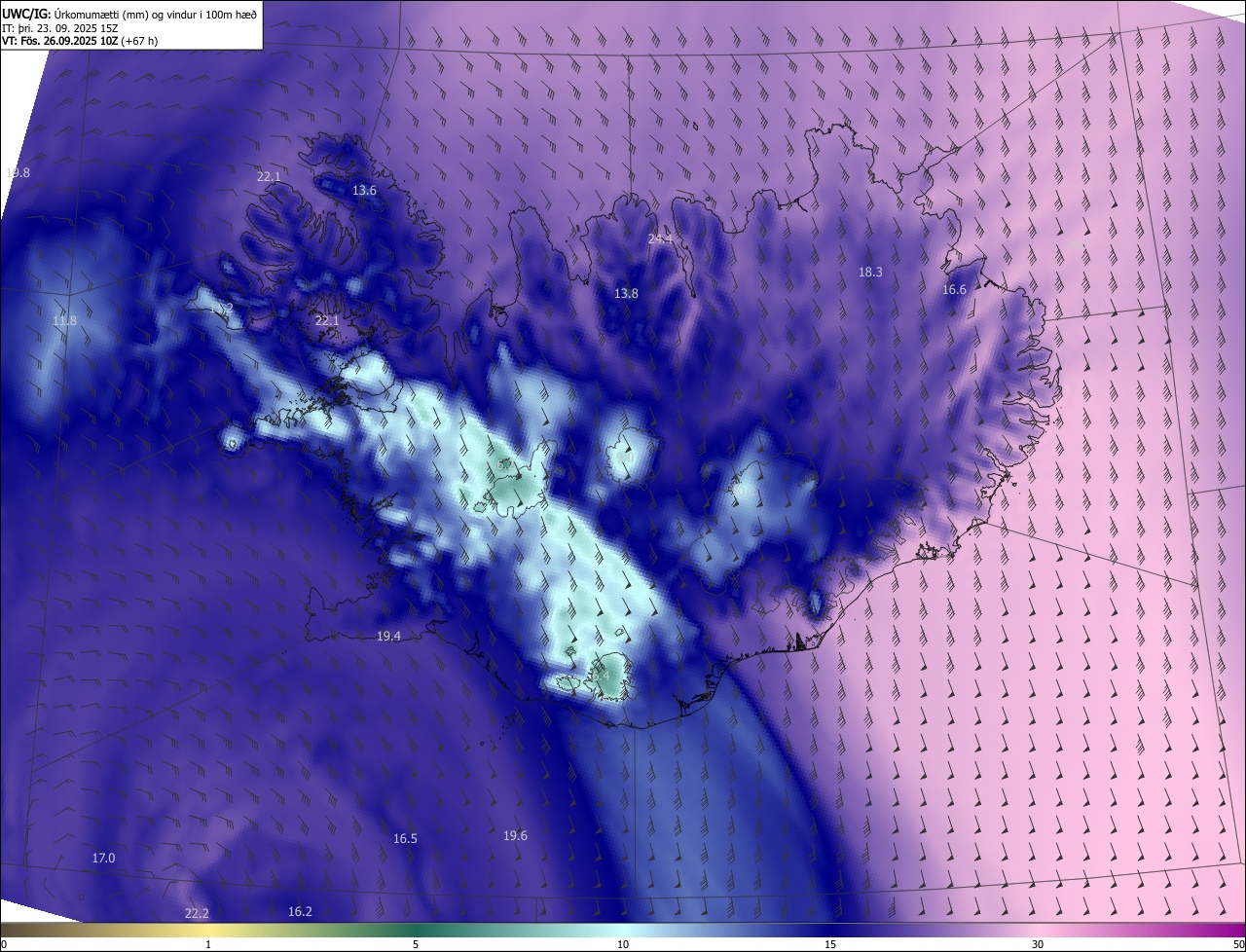Click the 17.0 value label
Viewport: 1246px width, 952px height.
[x=103, y=859]
